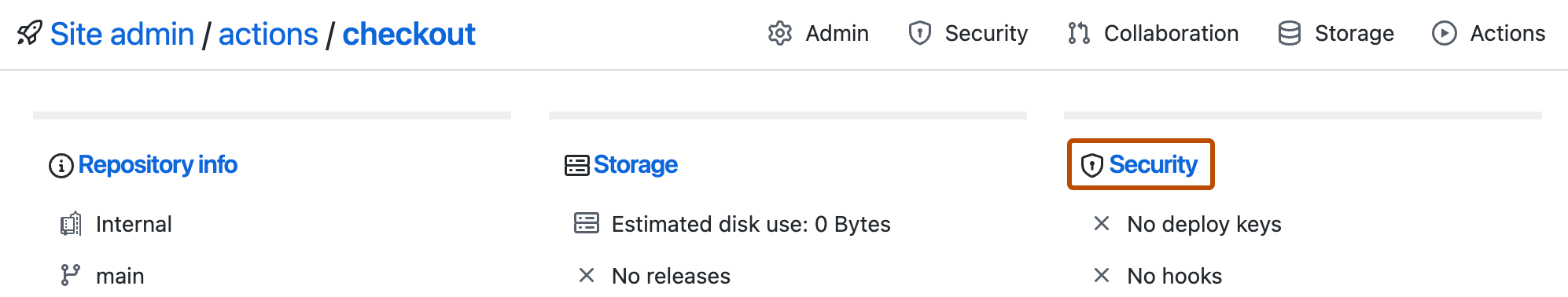The image size is (1568, 297).
Task: Click the gear icon next to Admin
Action: pyautogui.click(x=779, y=34)
